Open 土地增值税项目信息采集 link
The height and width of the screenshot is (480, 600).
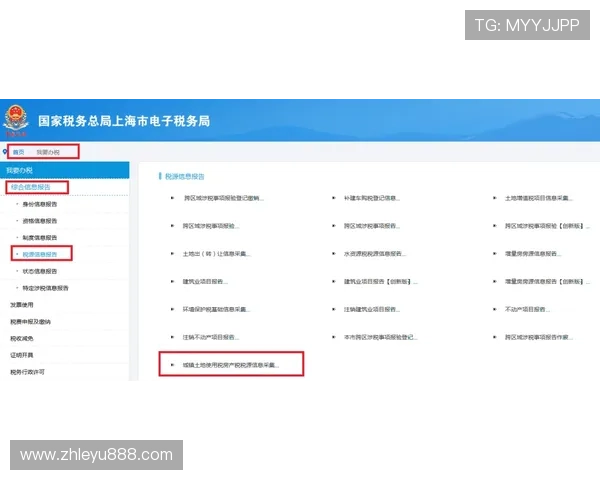pos(539,198)
